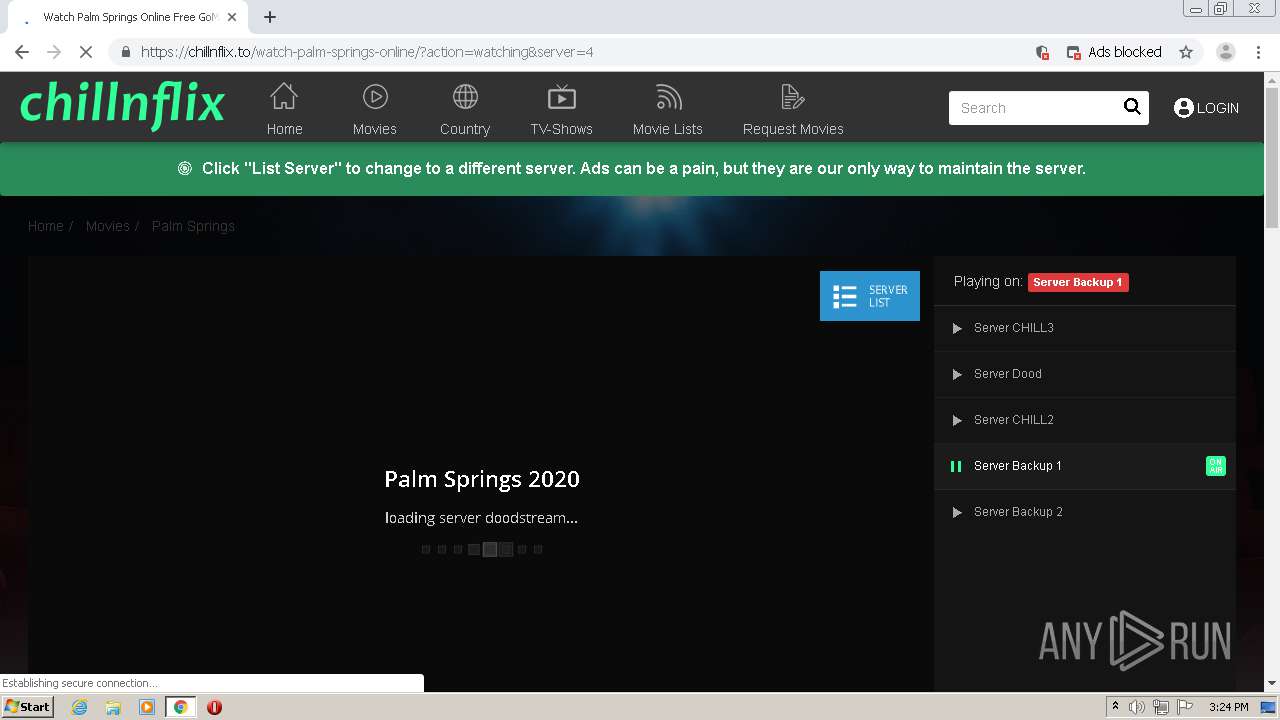The width and height of the screenshot is (1280, 720).
Task: Open File Explorer from taskbar
Action: 113,707
